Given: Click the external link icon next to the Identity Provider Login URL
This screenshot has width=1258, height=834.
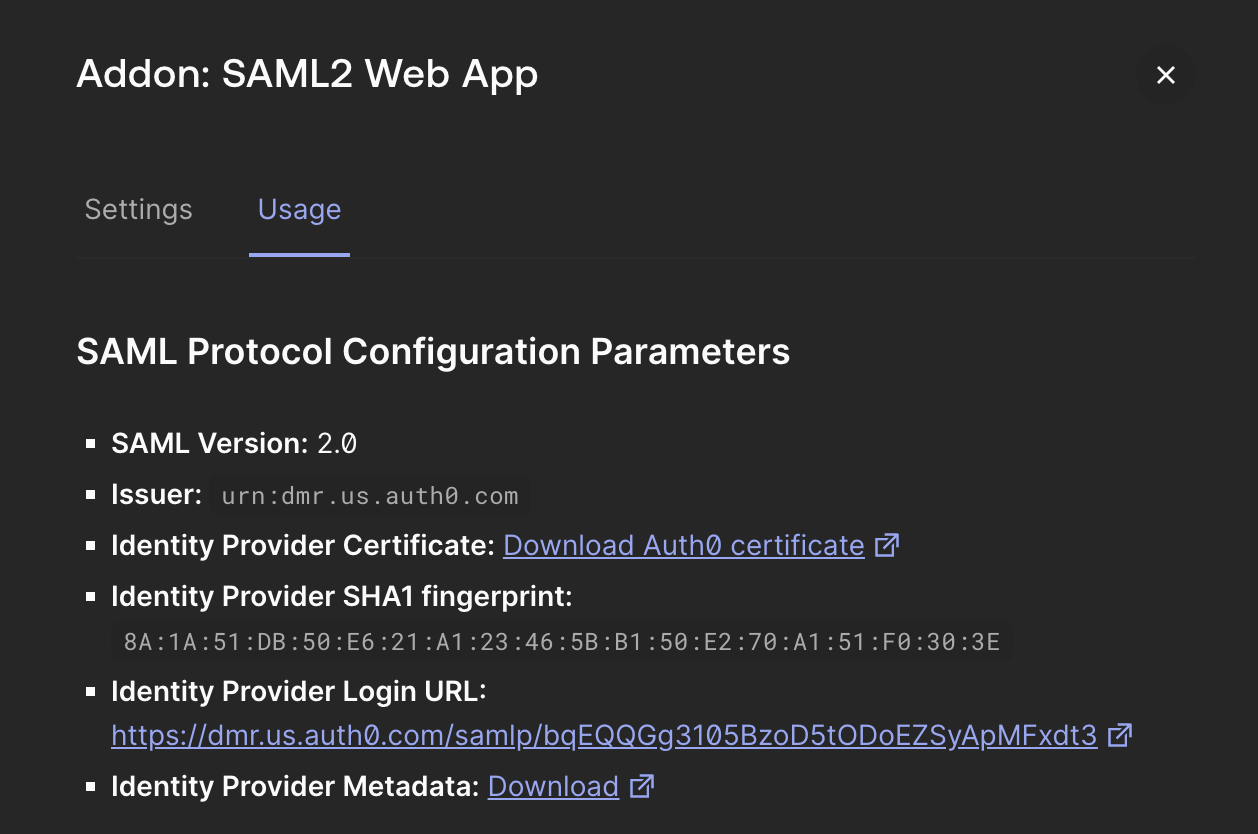Looking at the screenshot, I should pyautogui.click(x=1121, y=734).
